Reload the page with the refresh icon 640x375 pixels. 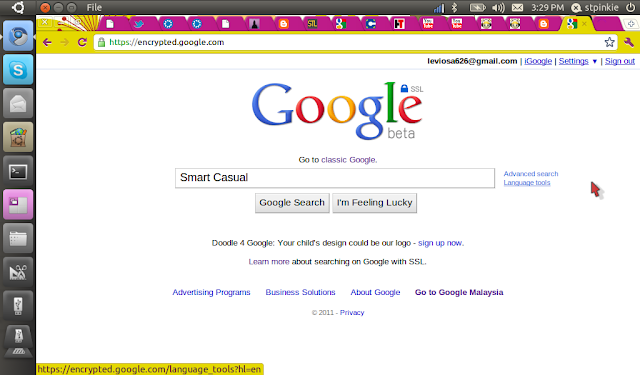82,42
